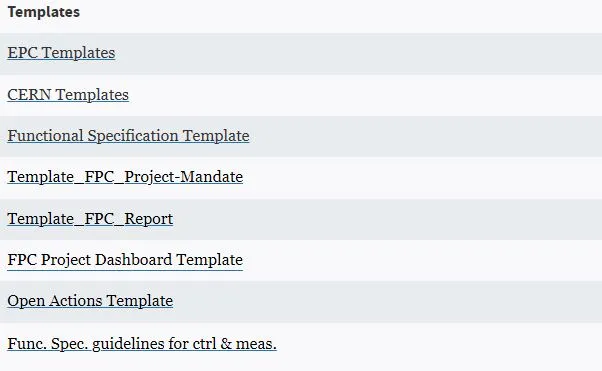Open Template_FPC_Project-Mandate
602x371 pixels.
[125, 177]
